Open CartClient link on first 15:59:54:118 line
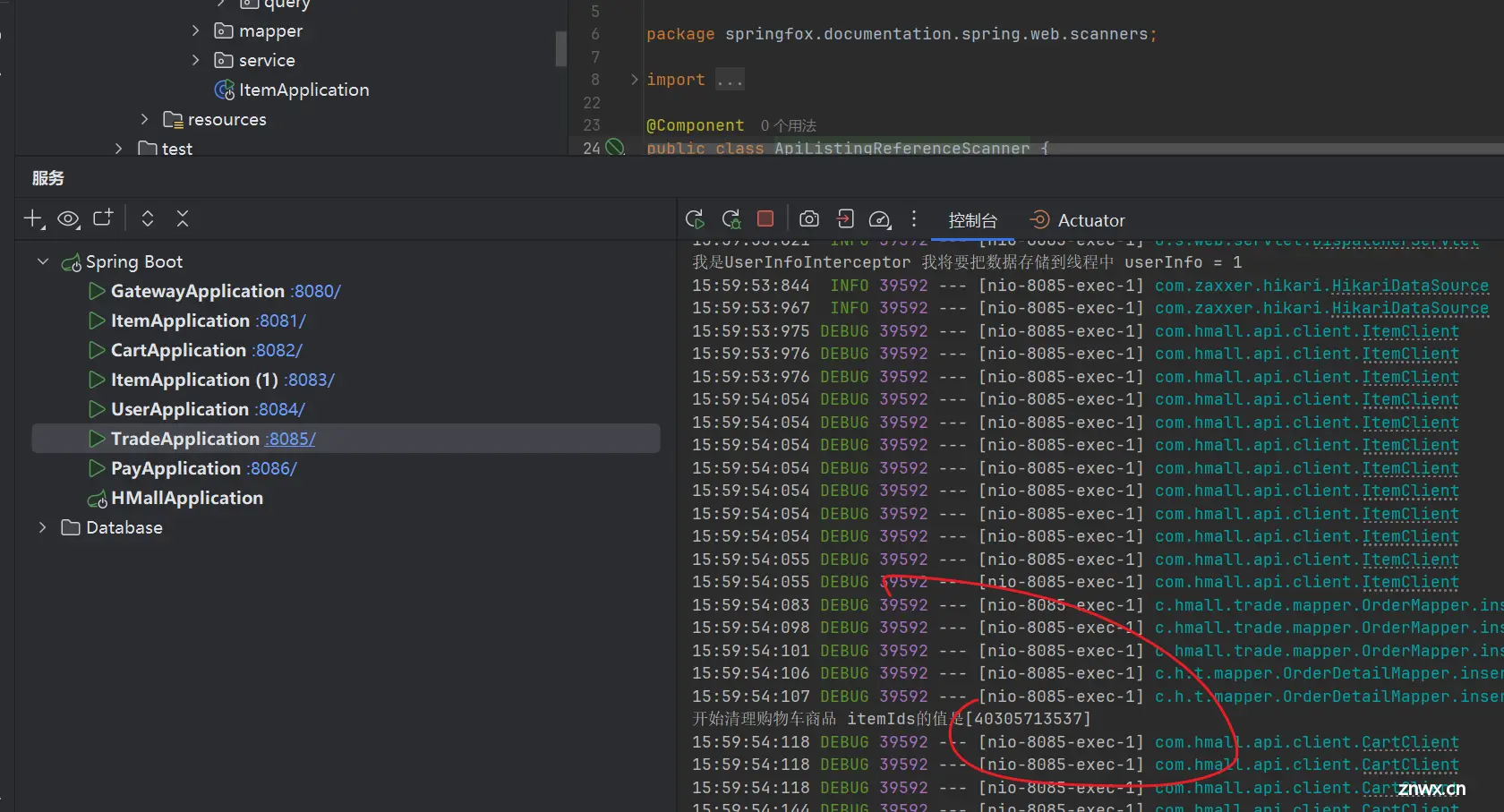Viewport: 1504px width, 812px height. click(x=1410, y=742)
